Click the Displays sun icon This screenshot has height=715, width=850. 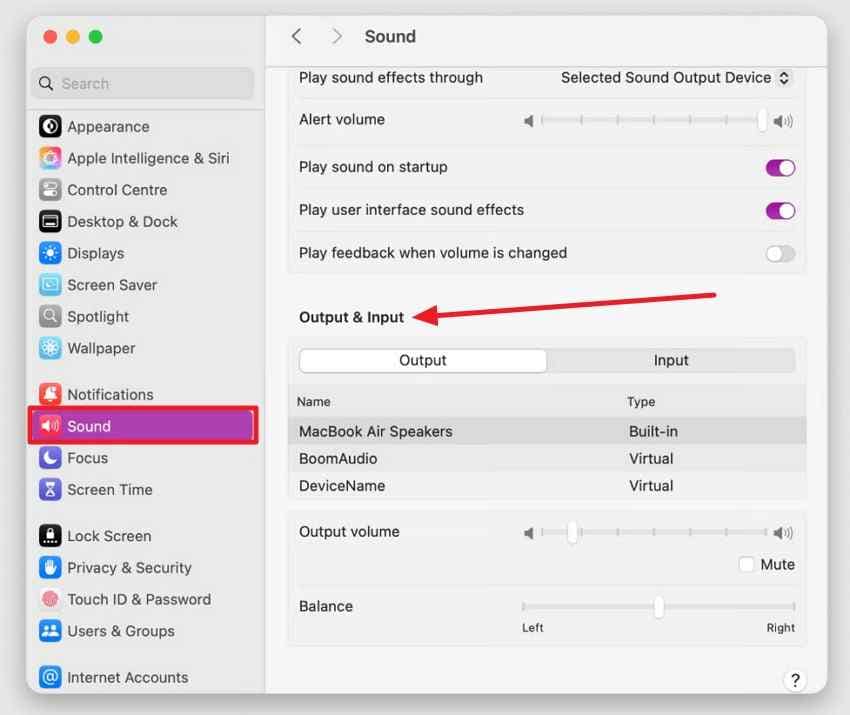point(50,253)
